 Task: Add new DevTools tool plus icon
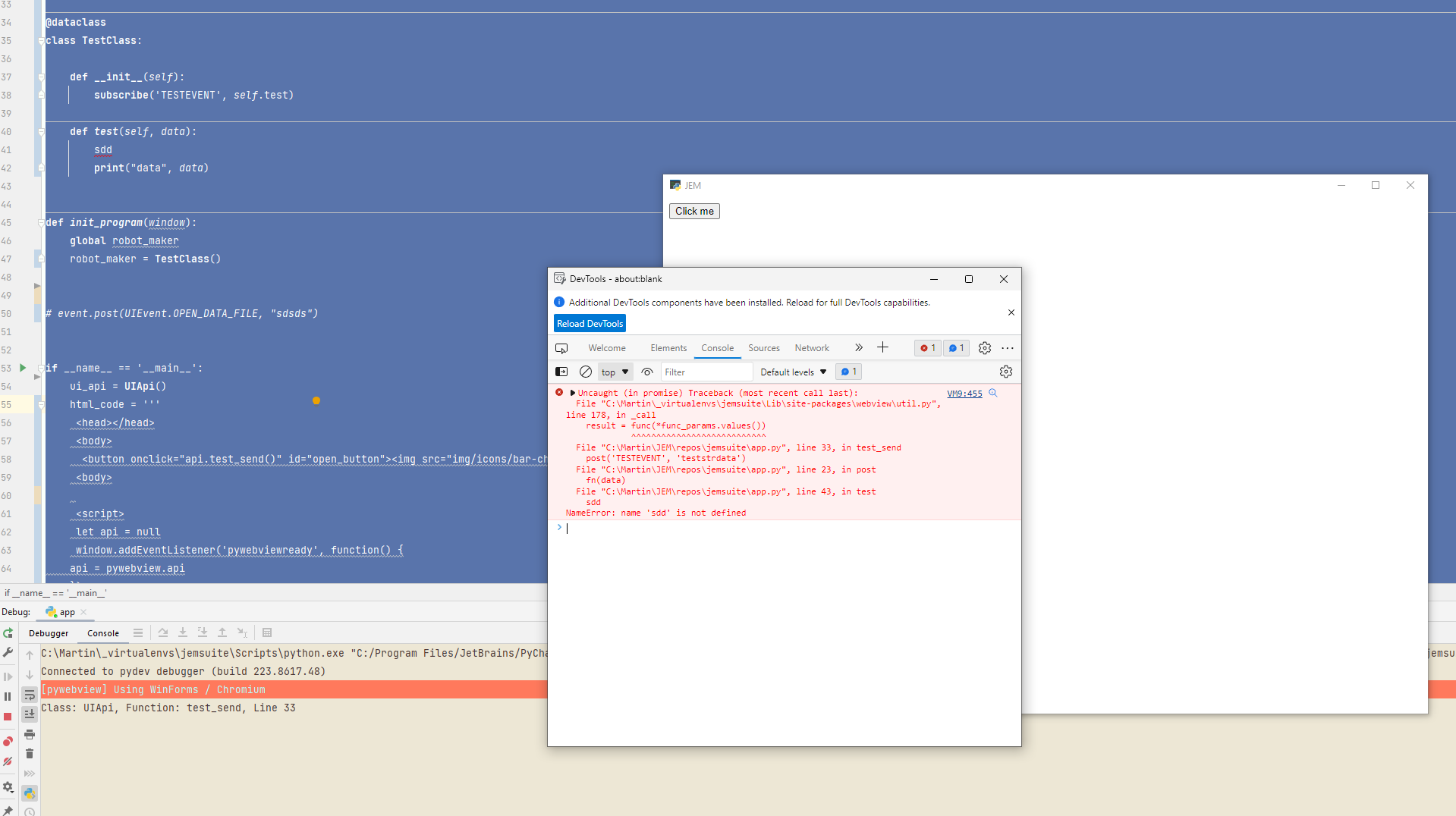pyautogui.click(x=882, y=347)
